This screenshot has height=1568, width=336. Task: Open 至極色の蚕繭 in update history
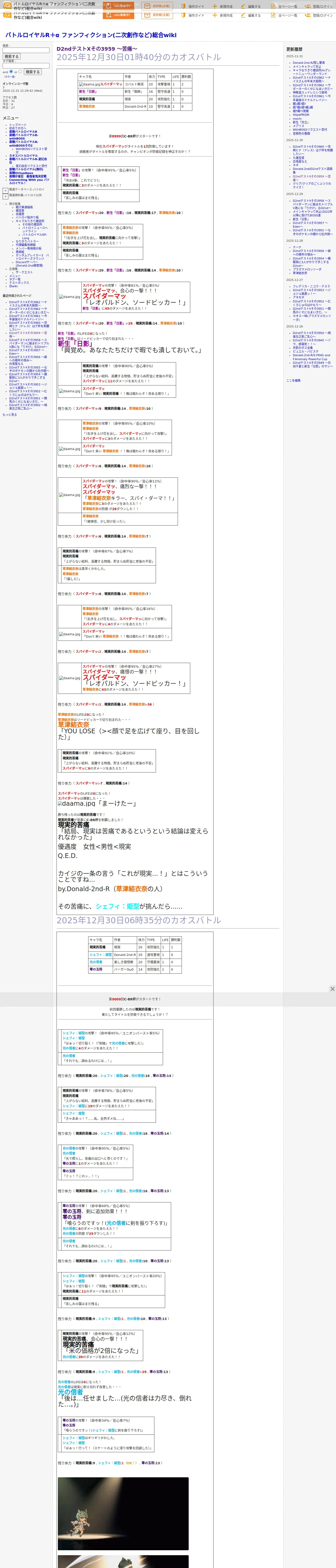click(x=301, y=133)
